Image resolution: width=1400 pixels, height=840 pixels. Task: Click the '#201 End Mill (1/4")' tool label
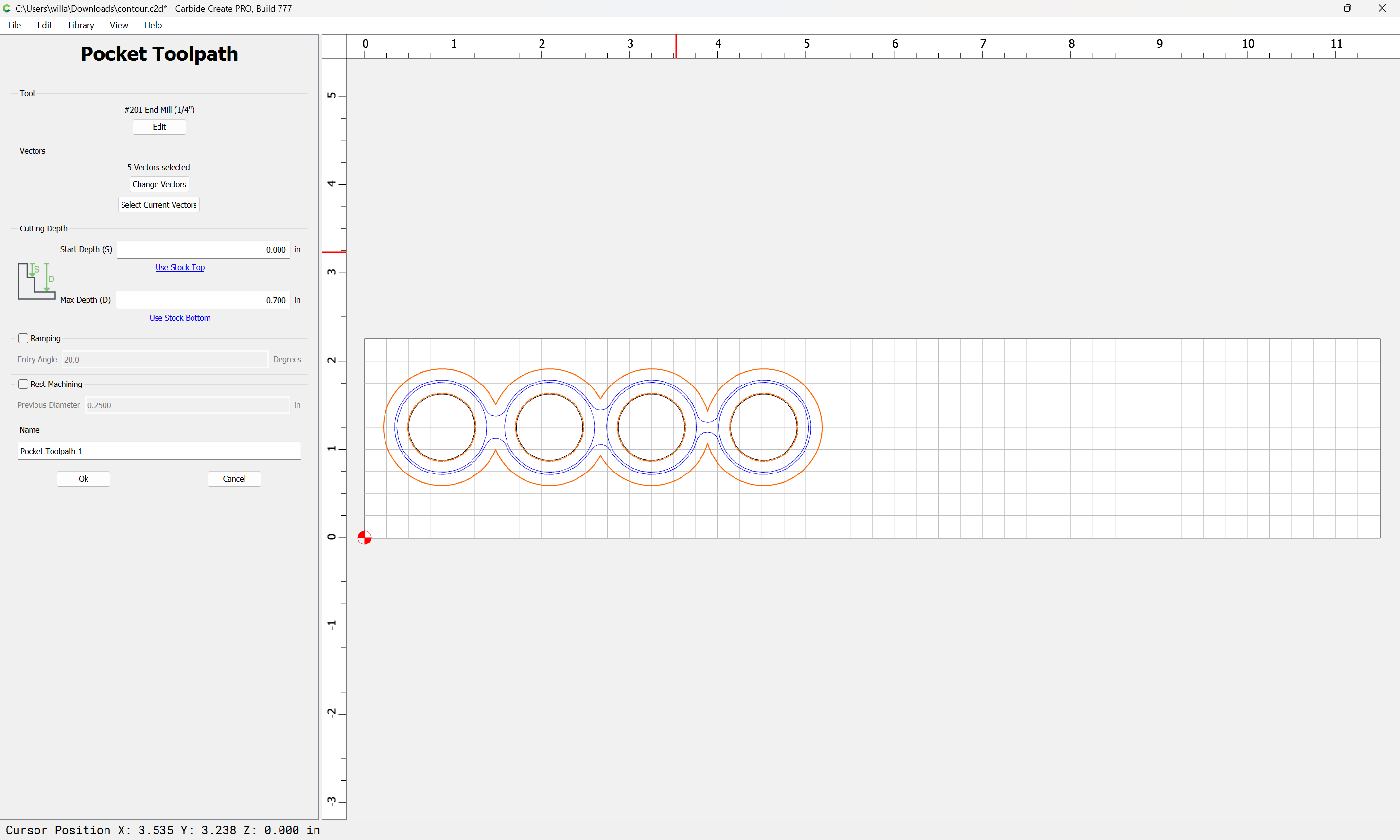pos(159,110)
